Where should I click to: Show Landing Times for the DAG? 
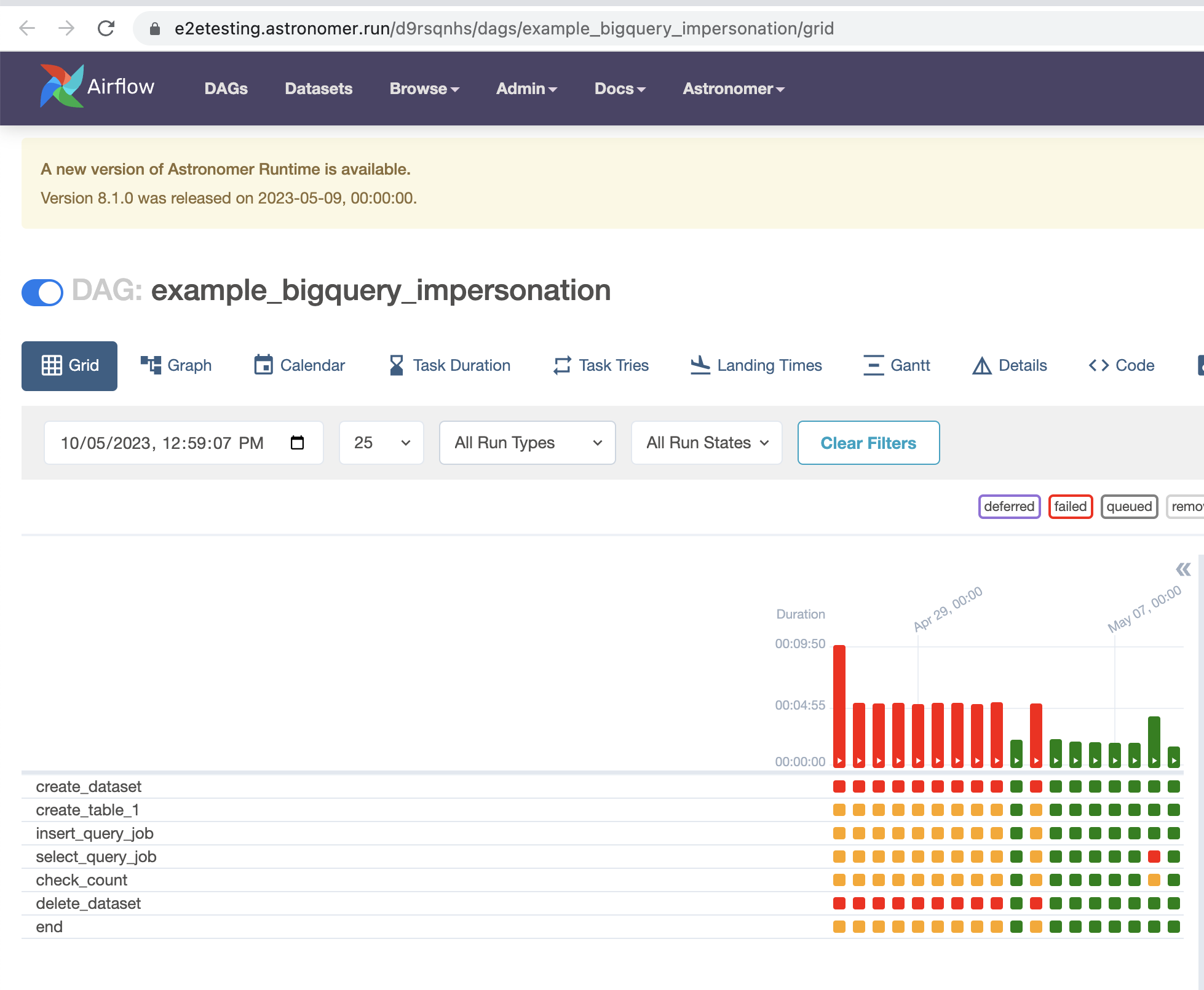[x=756, y=365]
